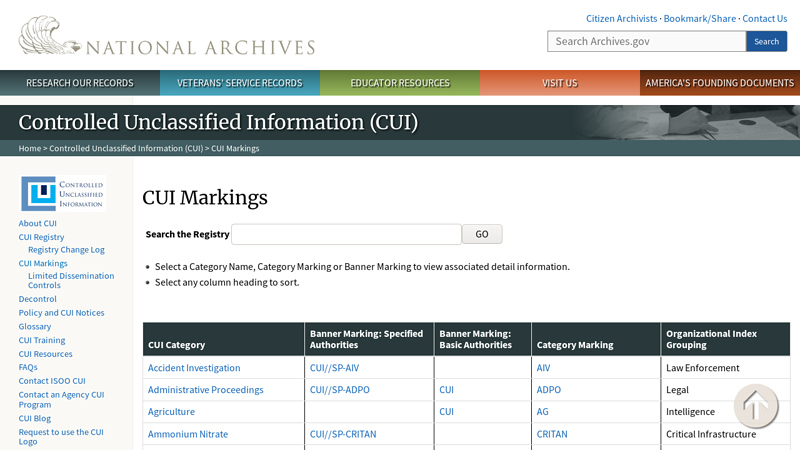Open the Contact Us link

764,18
